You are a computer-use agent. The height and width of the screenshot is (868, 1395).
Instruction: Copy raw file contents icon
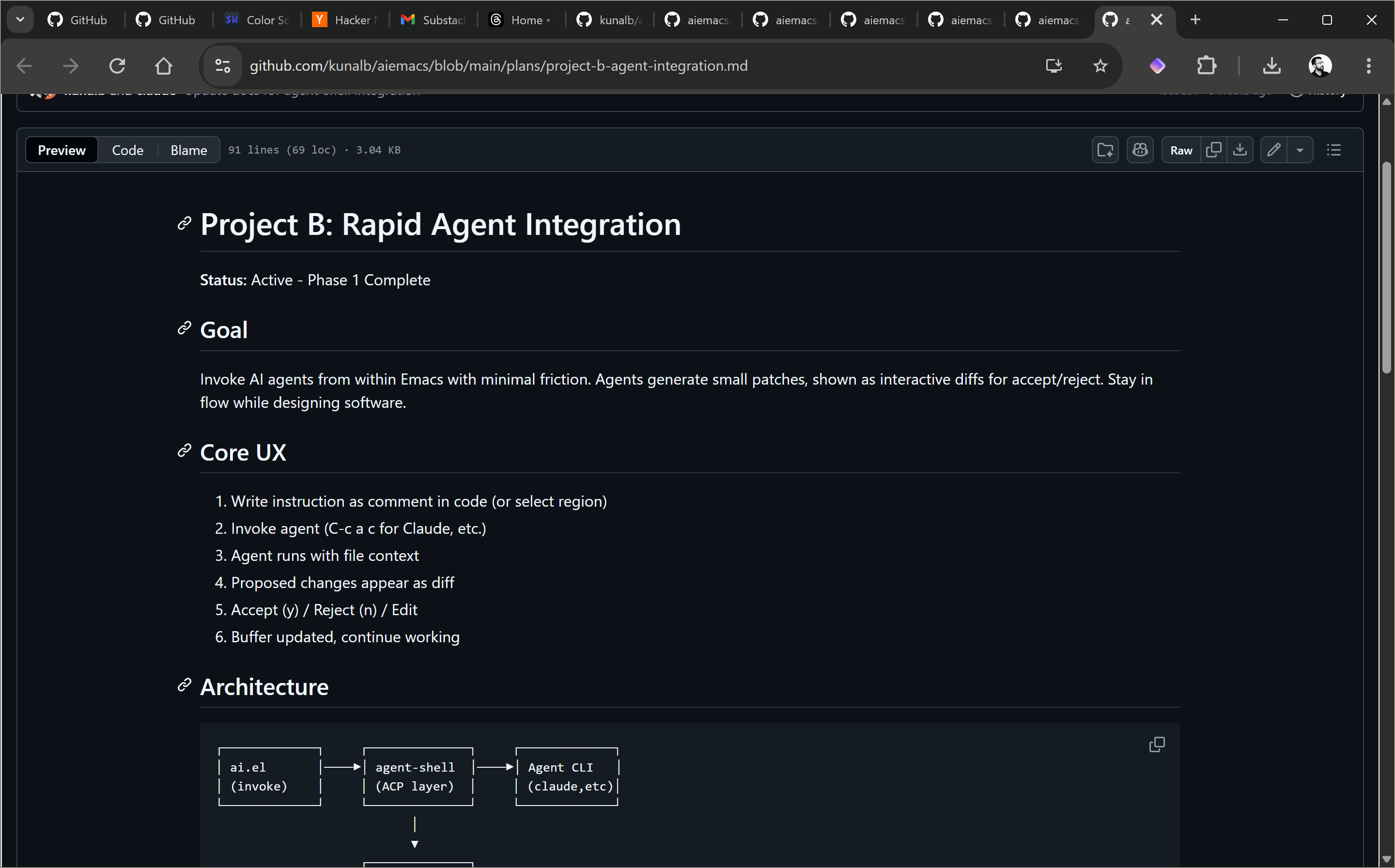[1213, 151]
